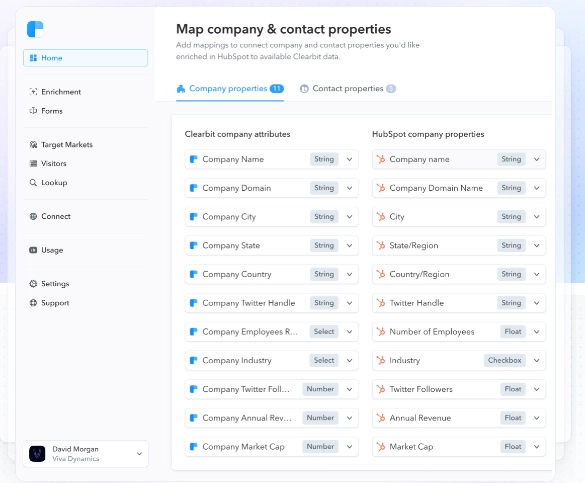Expand the Country/Region chevron

[x=536, y=274]
